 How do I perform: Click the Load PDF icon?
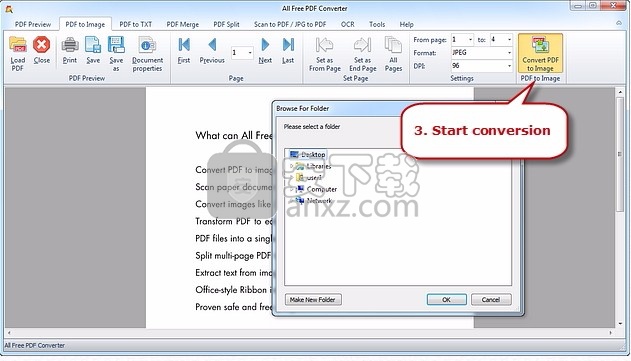18,53
